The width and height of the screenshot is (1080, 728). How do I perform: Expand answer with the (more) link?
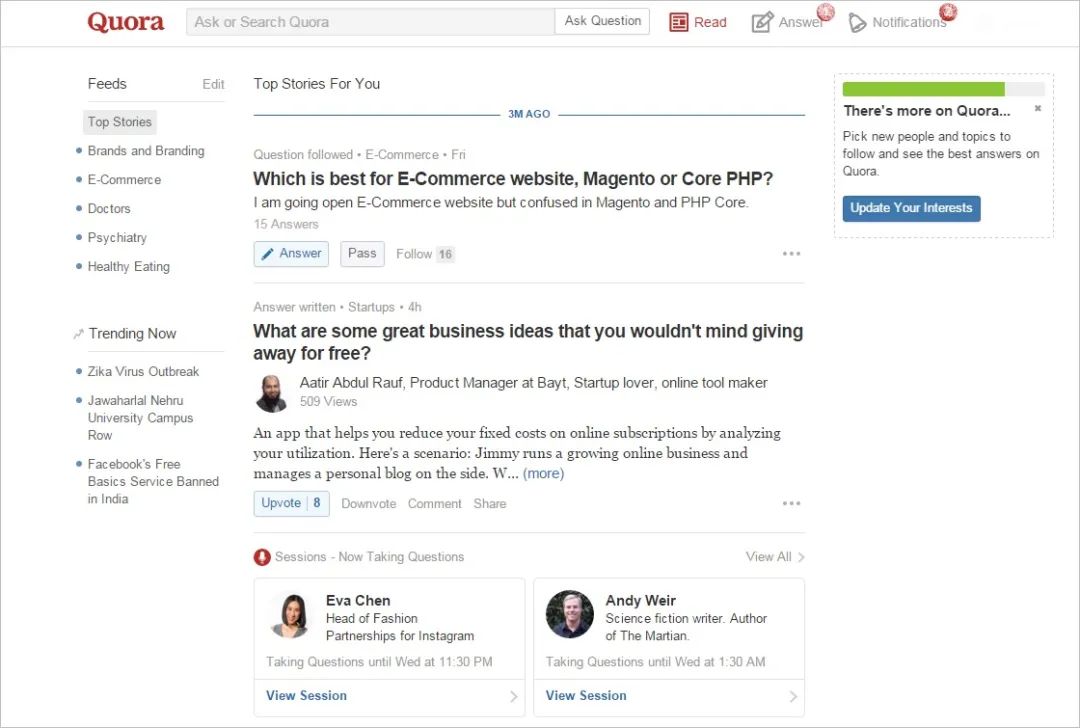click(x=543, y=474)
